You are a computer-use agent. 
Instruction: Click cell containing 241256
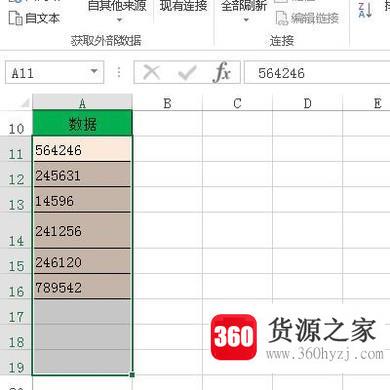point(82,231)
